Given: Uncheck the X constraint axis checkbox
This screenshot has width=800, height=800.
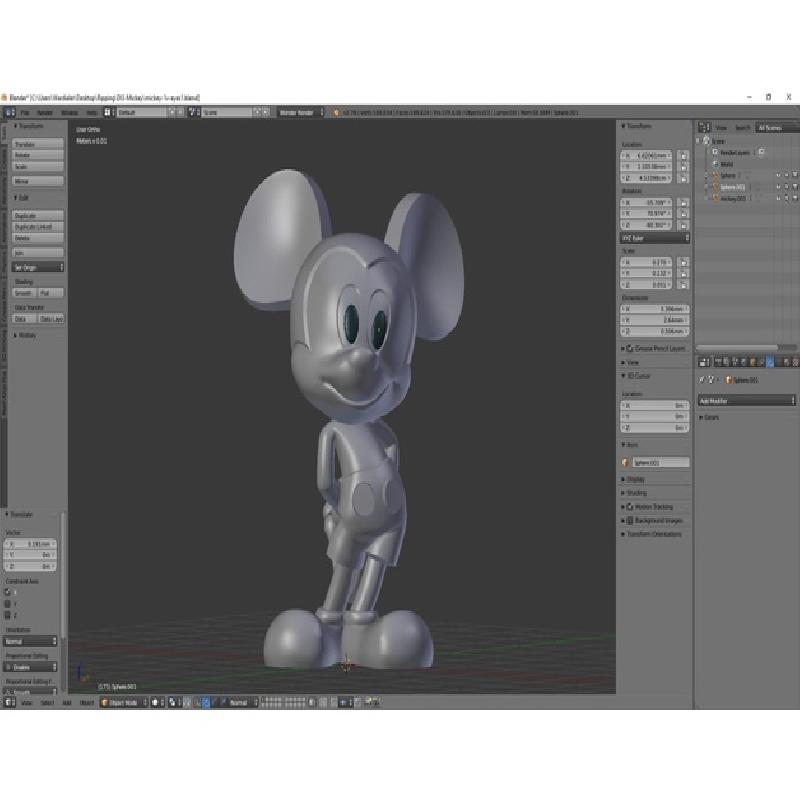Looking at the screenshot, I should click(9, 592).
